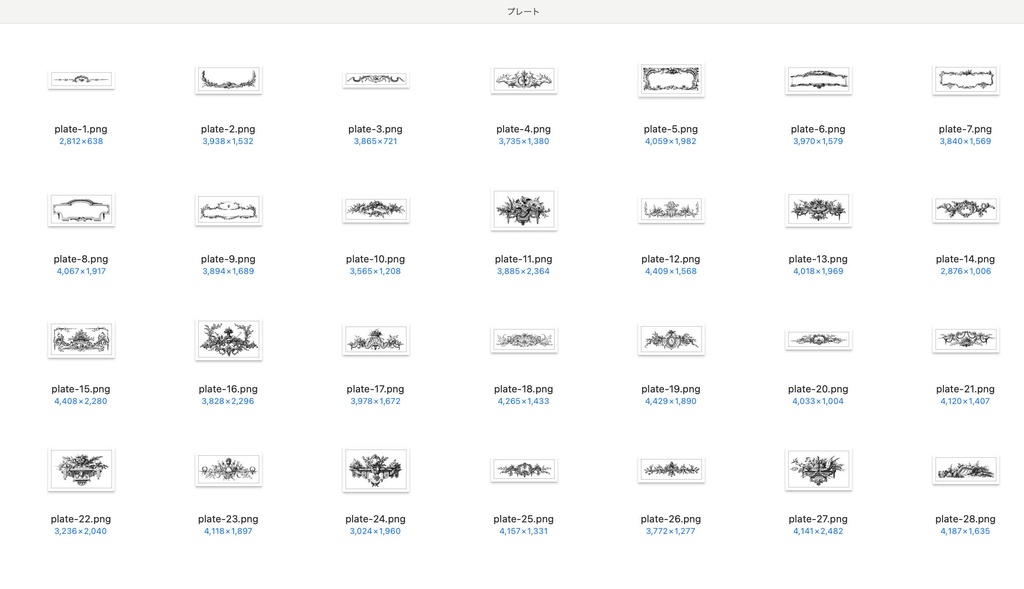The image size is (1024, 589).
Task: Click the dimensions text 4,141×2,482
Action: tap(818, 531)
